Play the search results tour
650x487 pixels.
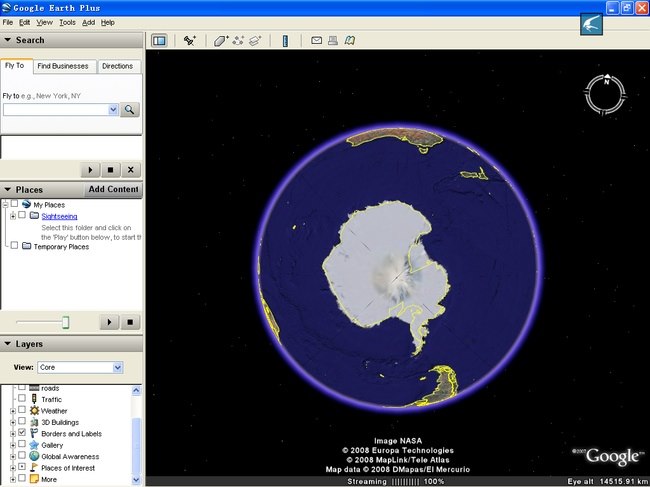[x=90, y=170]
